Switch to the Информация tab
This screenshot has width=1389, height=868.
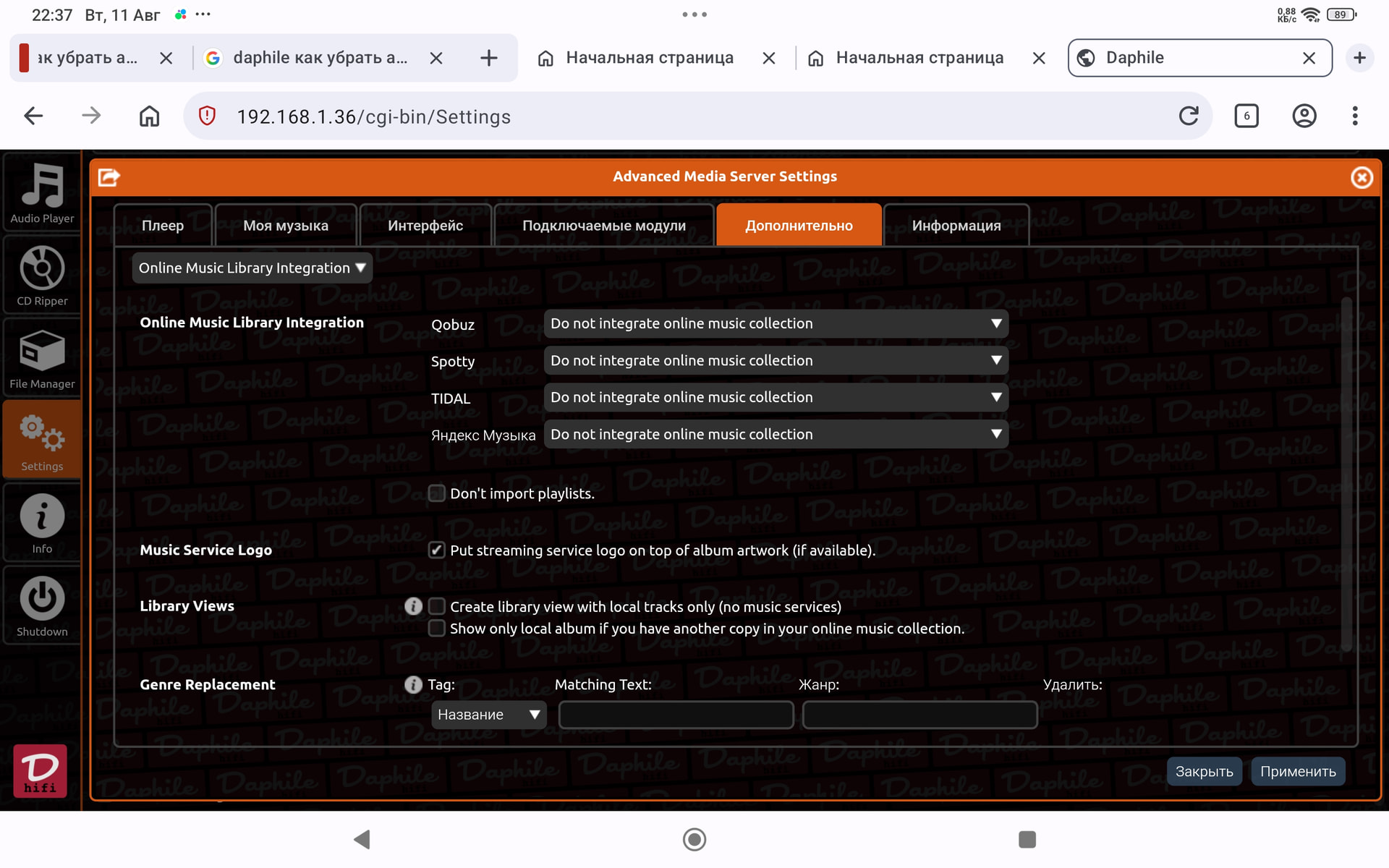[956, 225]
